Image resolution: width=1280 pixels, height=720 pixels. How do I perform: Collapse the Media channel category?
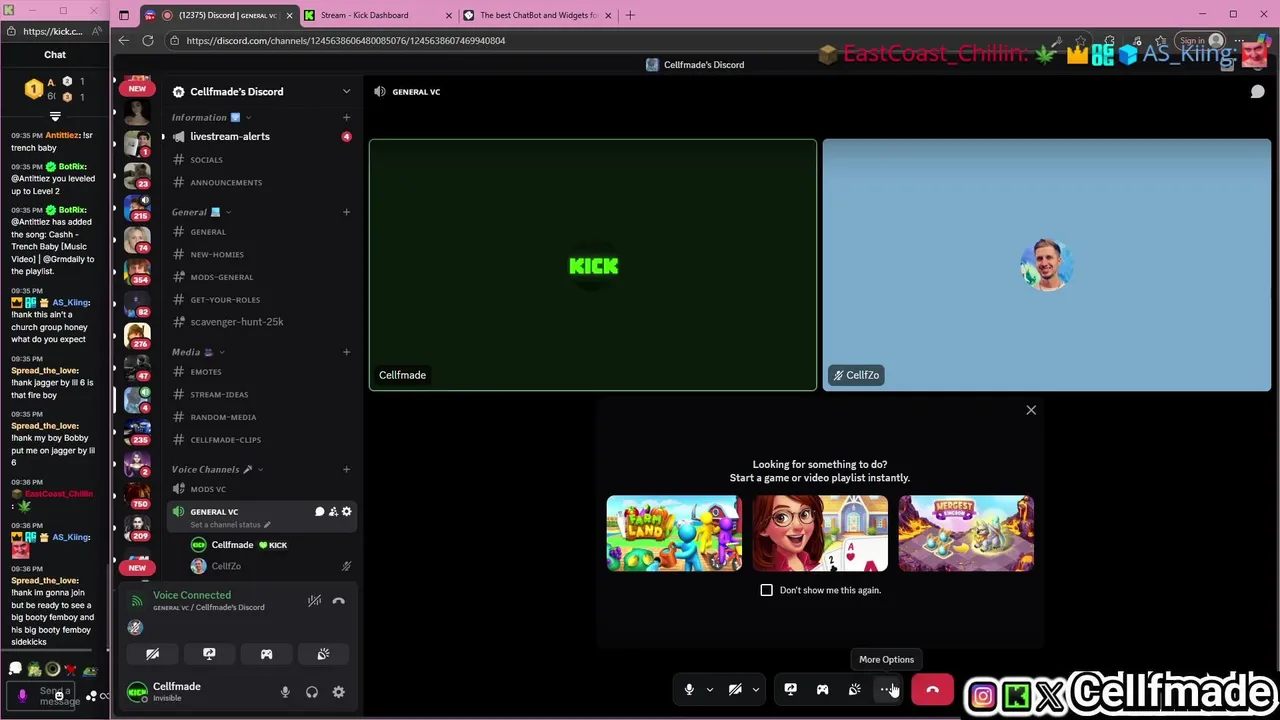(x=198, y=352)
